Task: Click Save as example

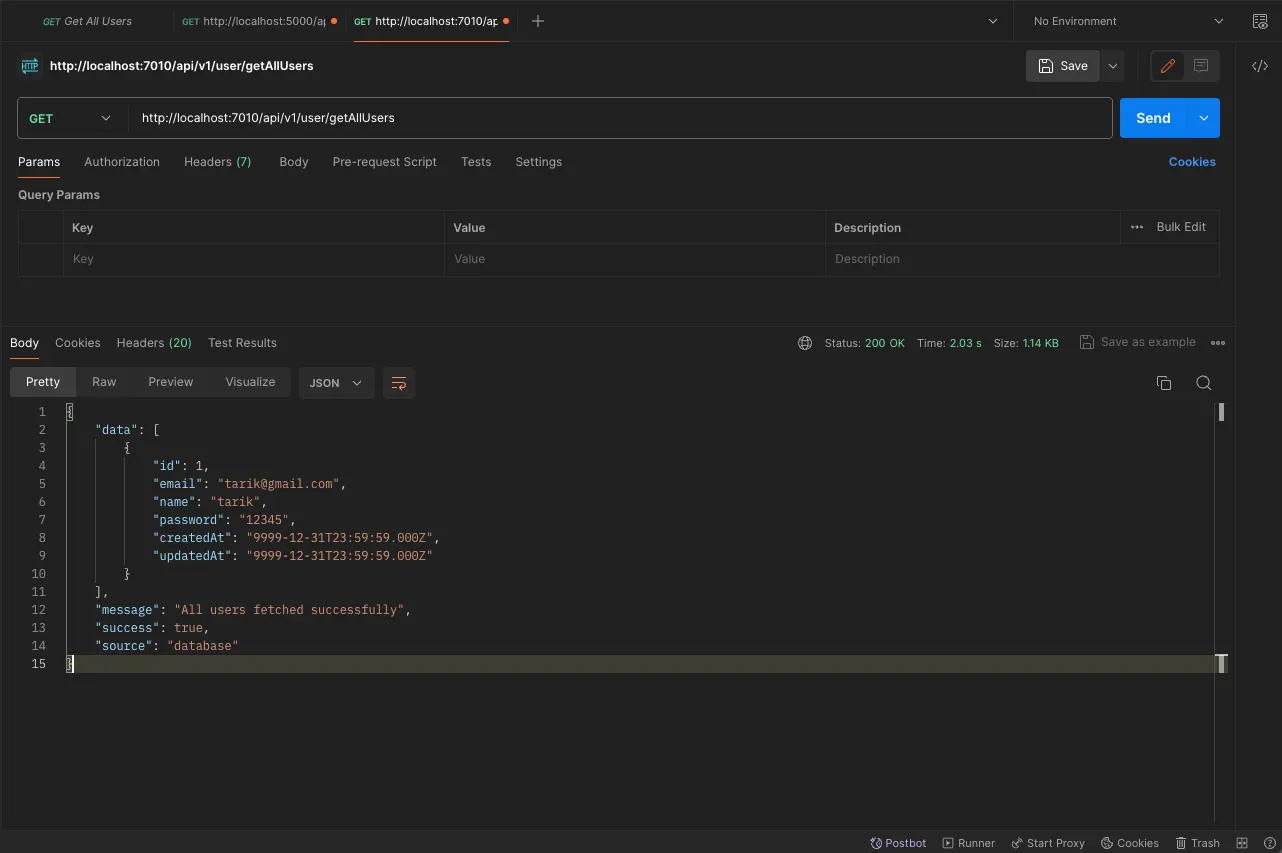Action: pos(1138,342)
